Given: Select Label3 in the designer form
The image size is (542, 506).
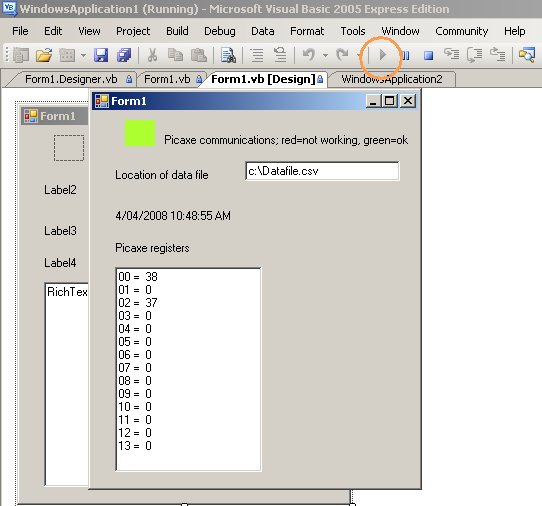Looking at the screenshot, I should pos(60,231).
